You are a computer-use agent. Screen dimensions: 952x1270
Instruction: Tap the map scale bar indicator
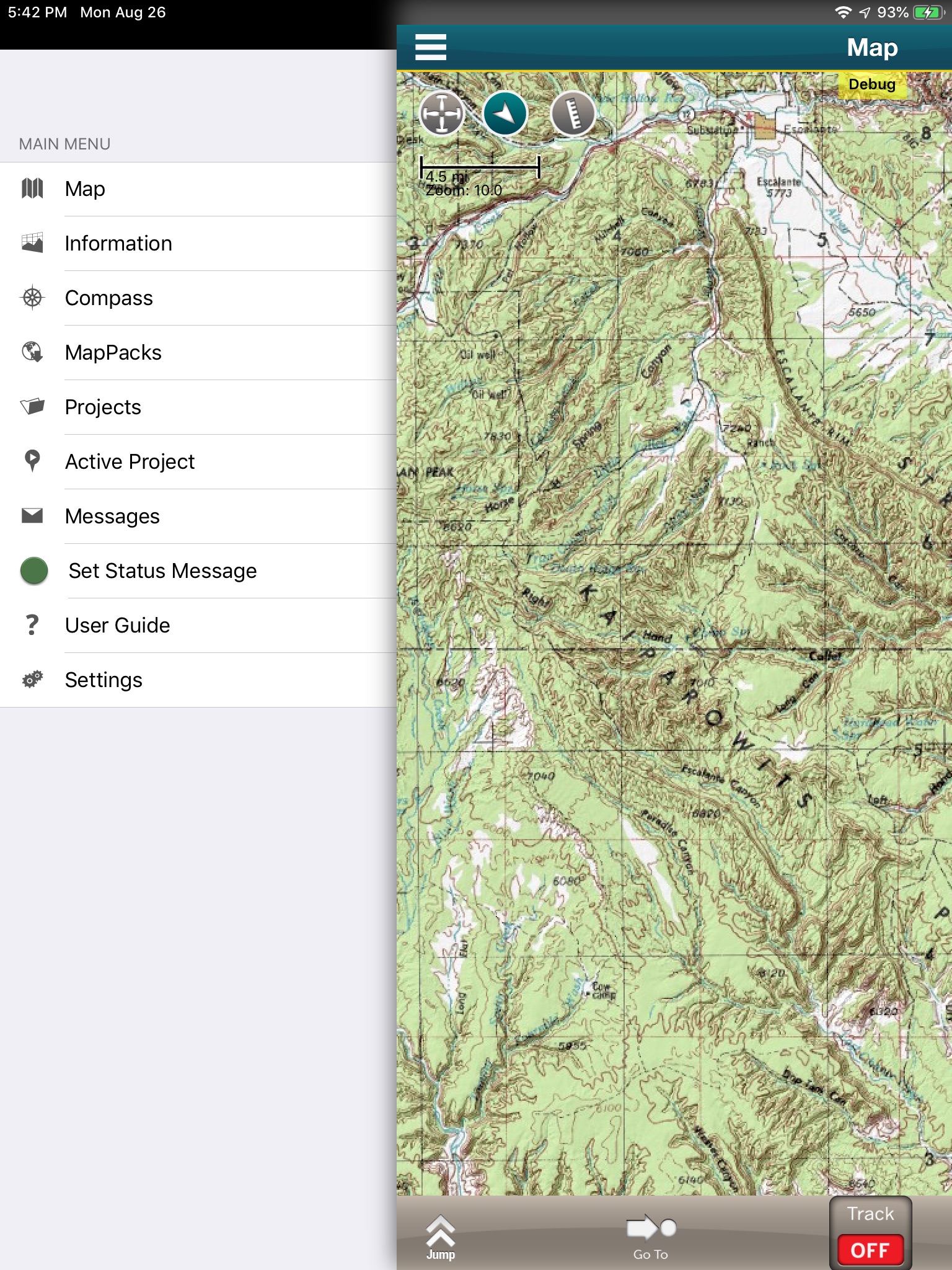[x=480, y=167]
